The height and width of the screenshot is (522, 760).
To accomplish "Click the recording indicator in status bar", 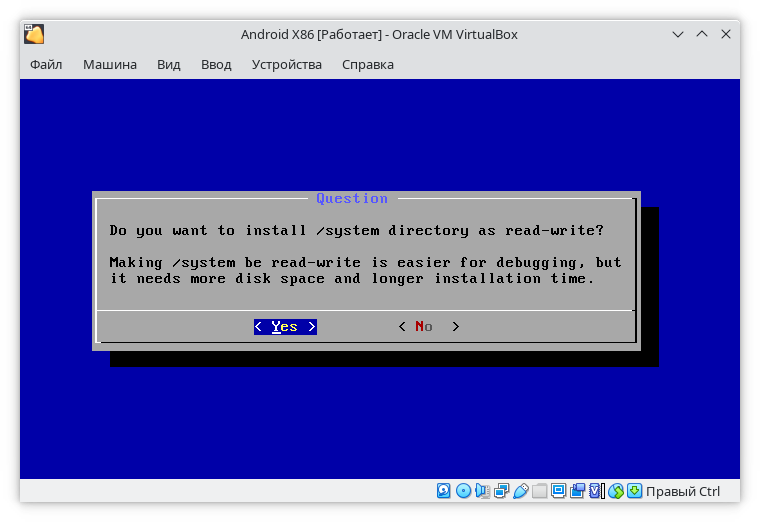I will tap(578, 491).
